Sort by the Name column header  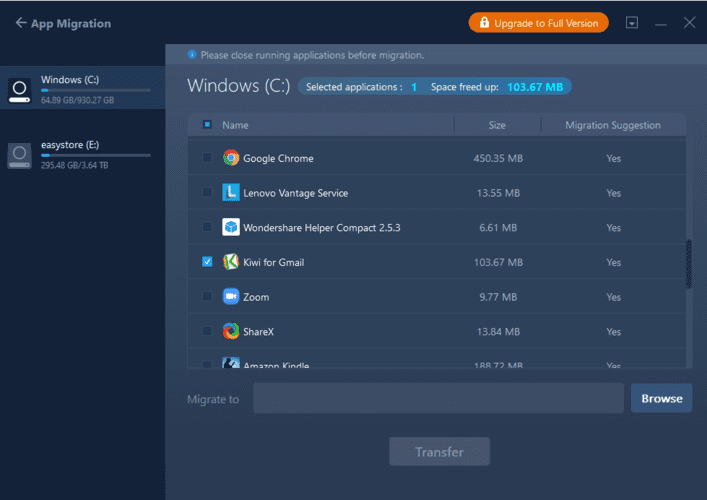coord(235,125)
